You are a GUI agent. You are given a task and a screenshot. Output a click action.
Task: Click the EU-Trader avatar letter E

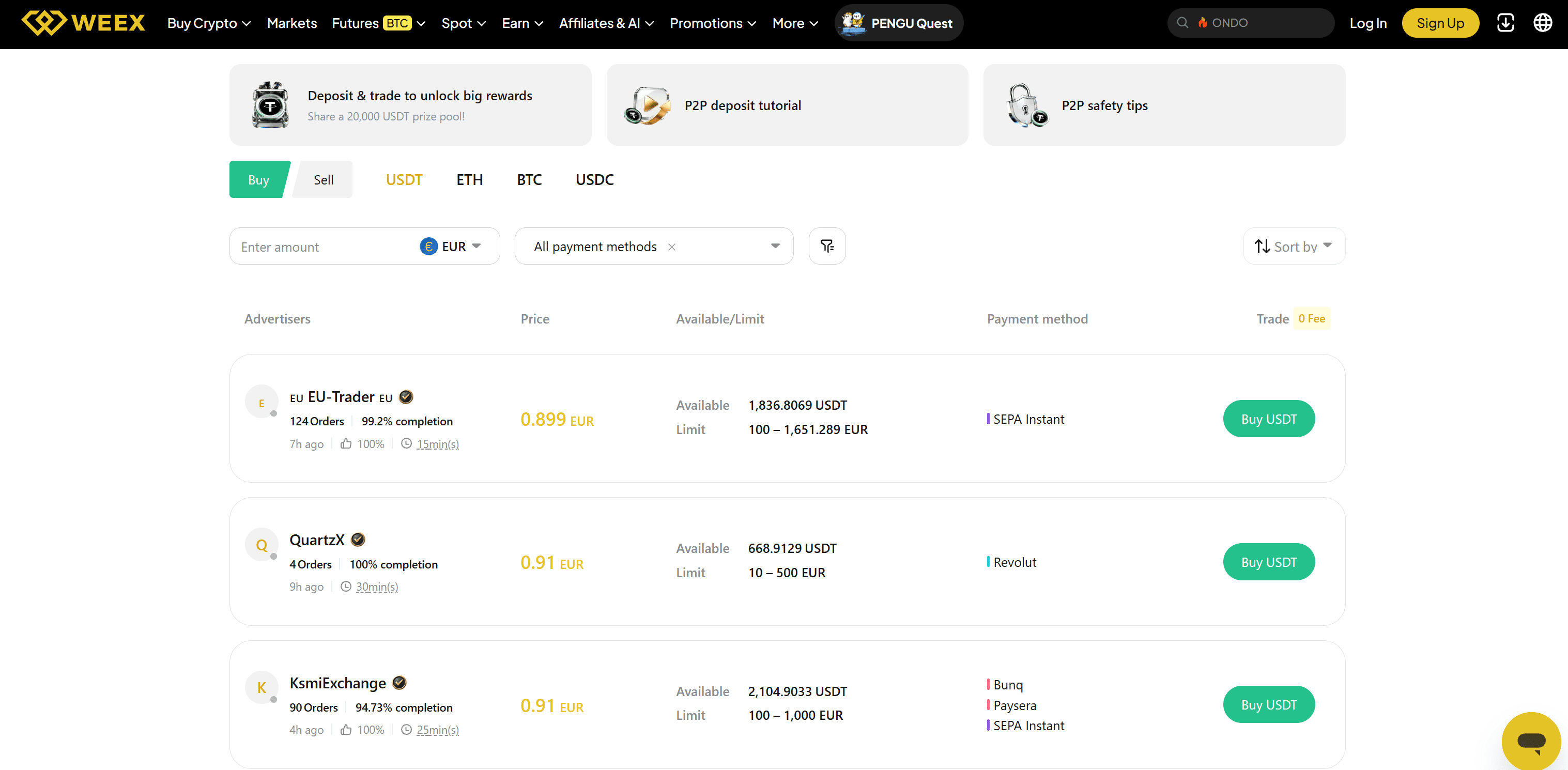[262, 403]
